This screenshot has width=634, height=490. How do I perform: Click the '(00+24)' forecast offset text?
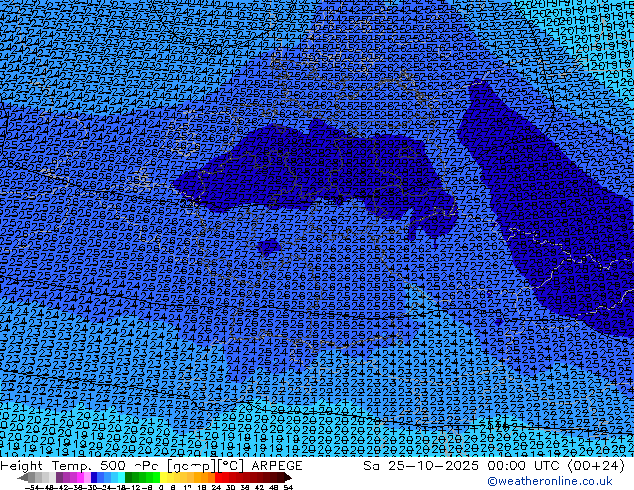[597, 466]
